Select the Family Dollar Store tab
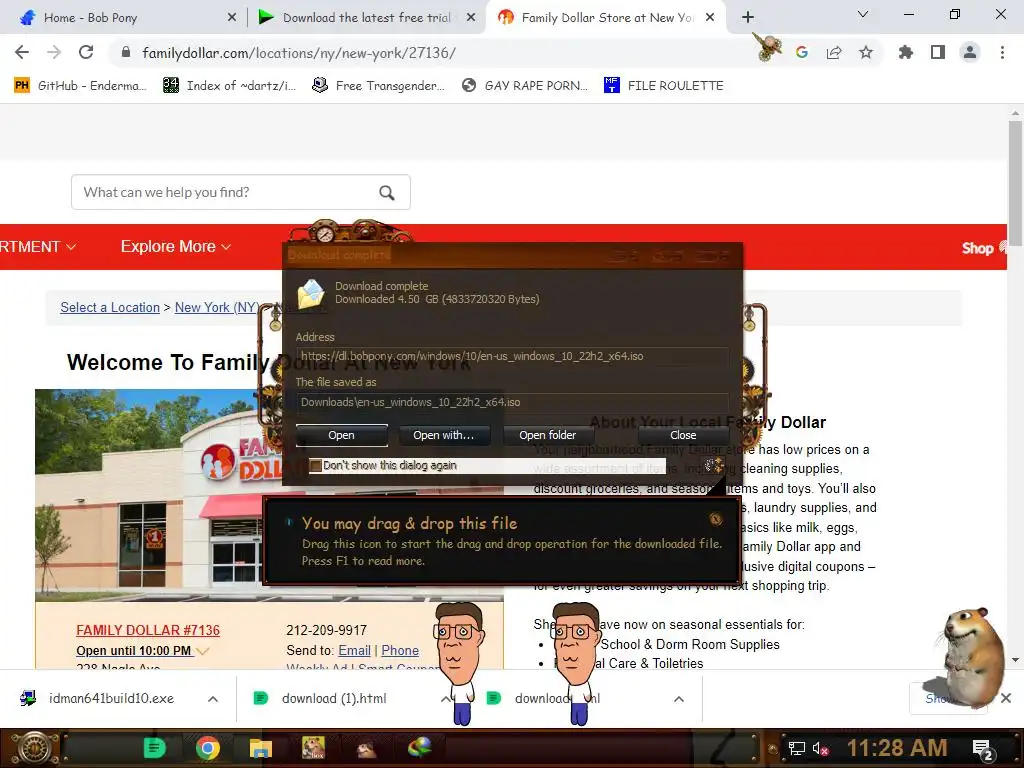The image size is (1024, 768). [x=607, y=18]
